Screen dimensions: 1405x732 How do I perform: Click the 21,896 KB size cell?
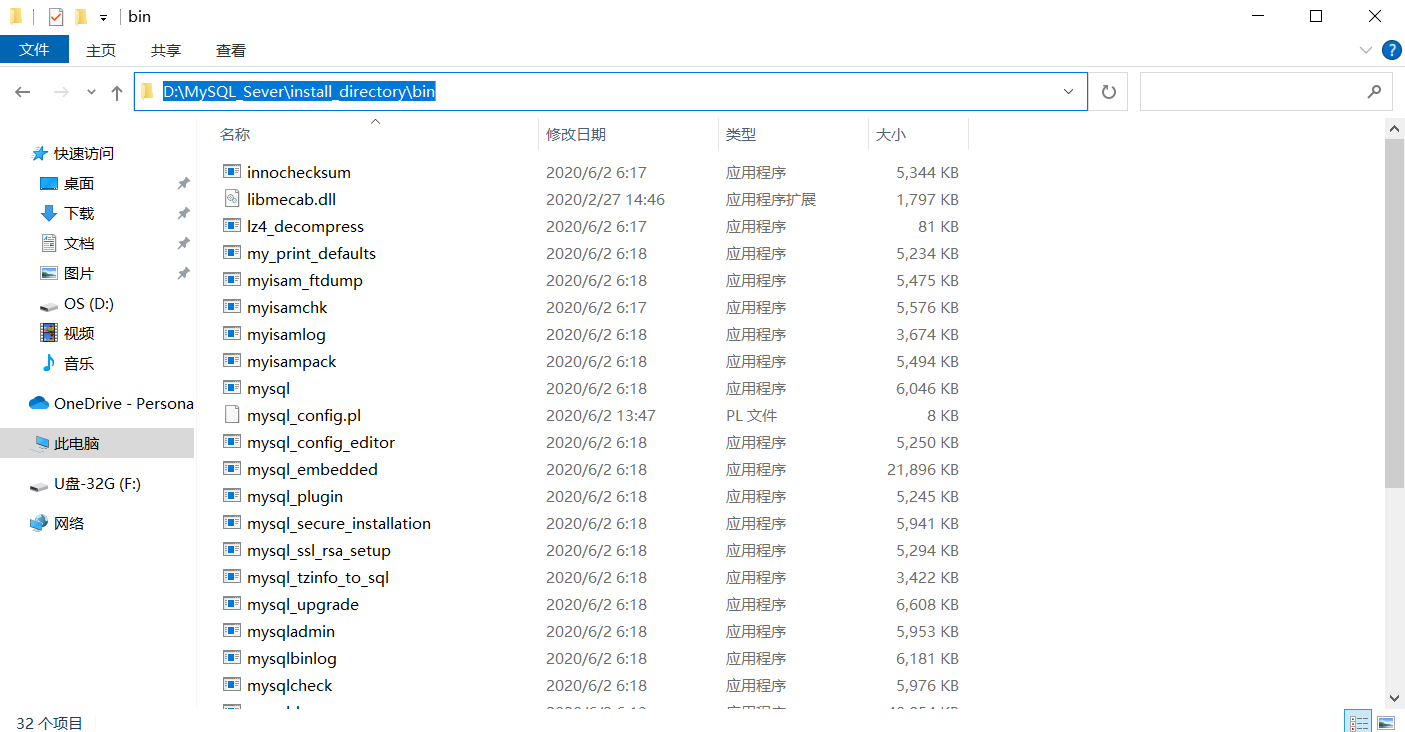click(x=923, y=469)
